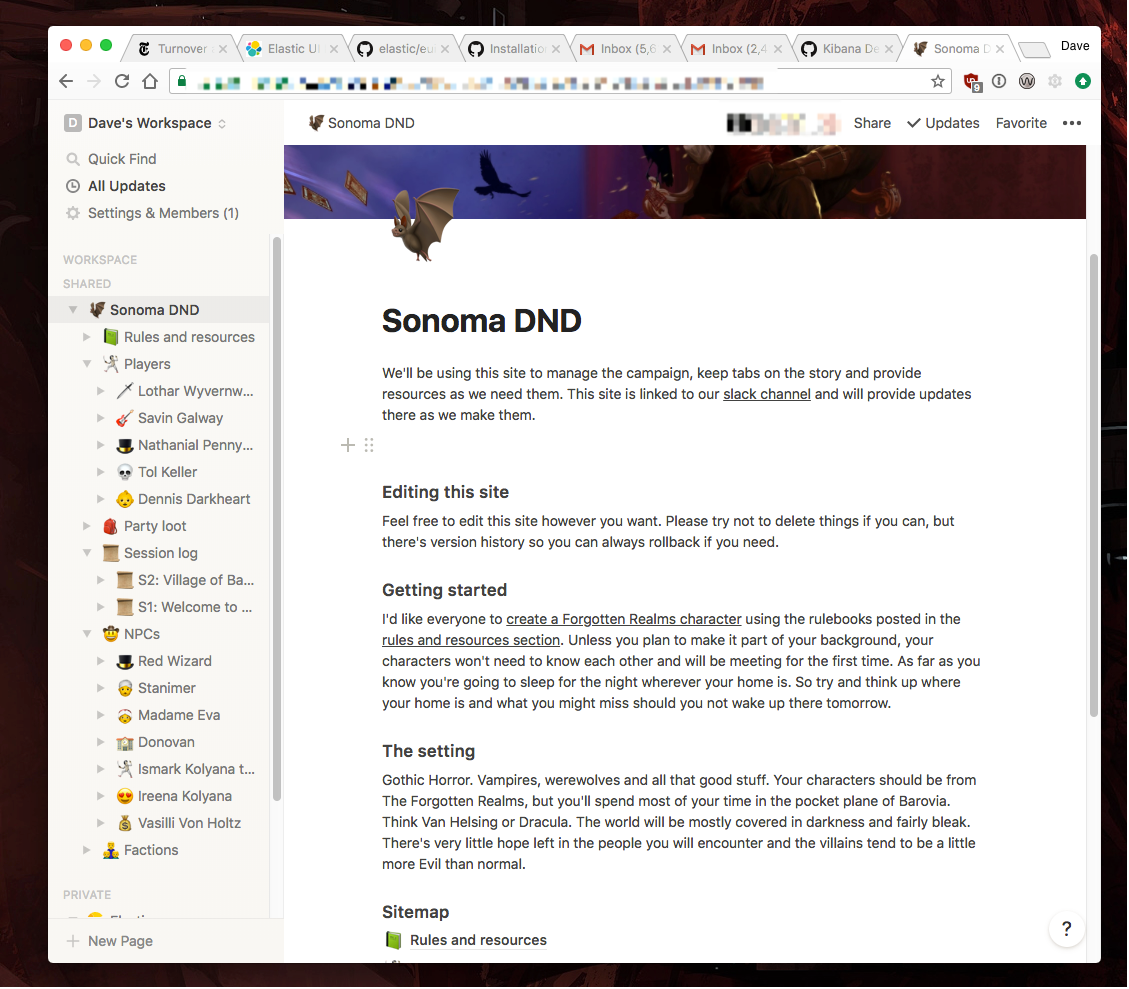This screenshot has height=989, width=1129.
Task: Collapse the Session log arrow
Action: tap(87, 554)
